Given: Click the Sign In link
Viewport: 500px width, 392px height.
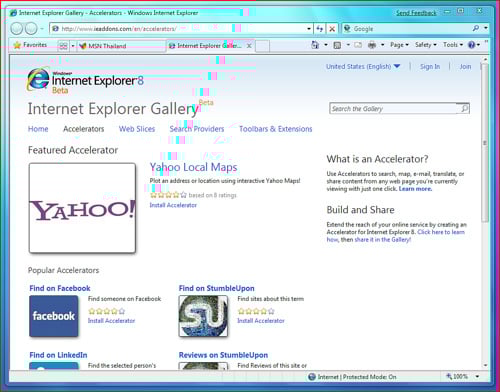Looking at the screenshot, I should [430, 67].
